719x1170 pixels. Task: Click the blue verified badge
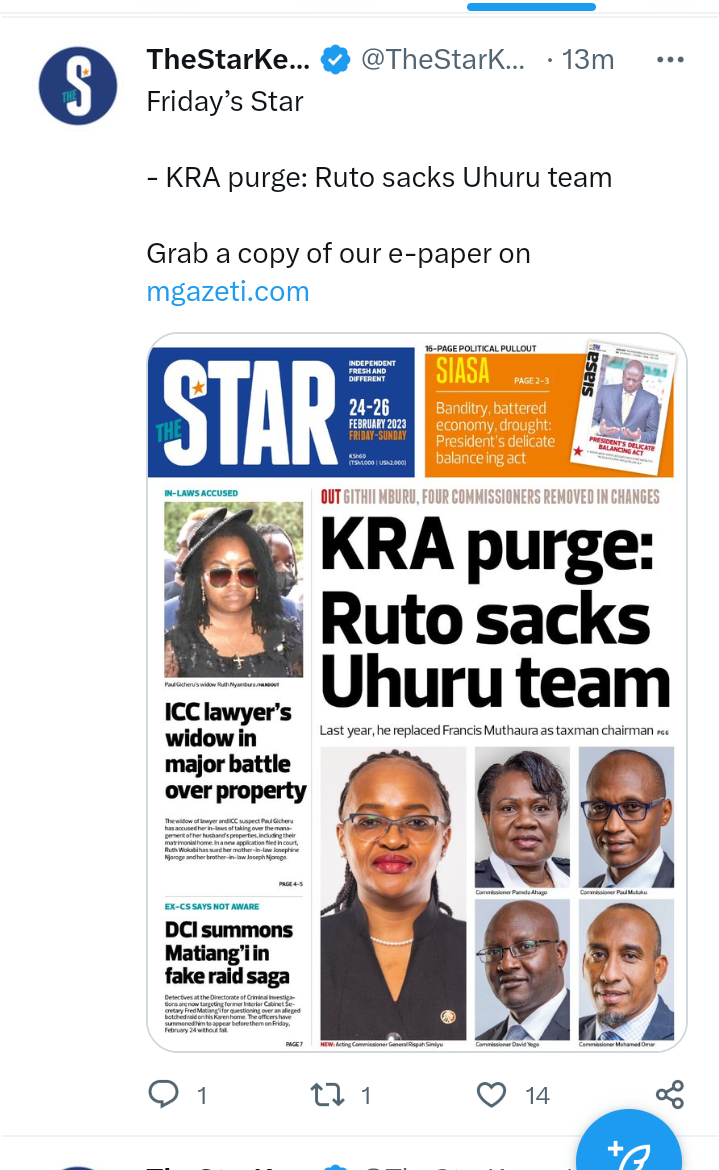336,60
